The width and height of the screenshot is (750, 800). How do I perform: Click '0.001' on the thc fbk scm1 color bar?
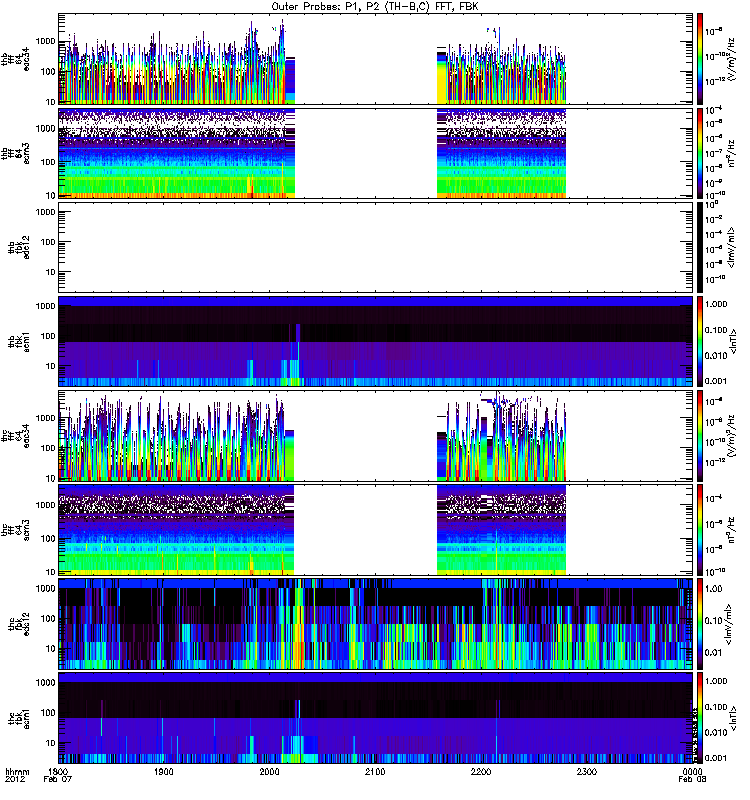[716, 758]
